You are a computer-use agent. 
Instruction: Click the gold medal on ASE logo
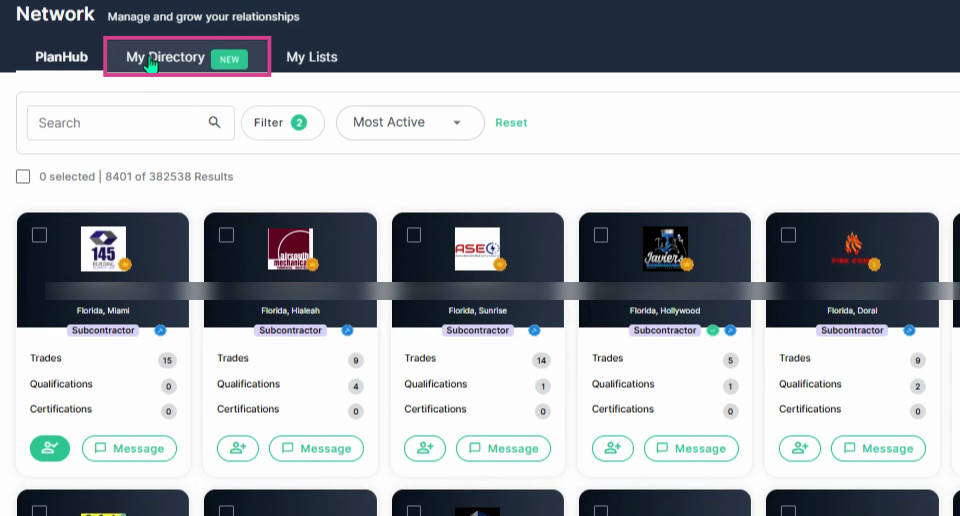pyautogui.click(x=500, y=264)
